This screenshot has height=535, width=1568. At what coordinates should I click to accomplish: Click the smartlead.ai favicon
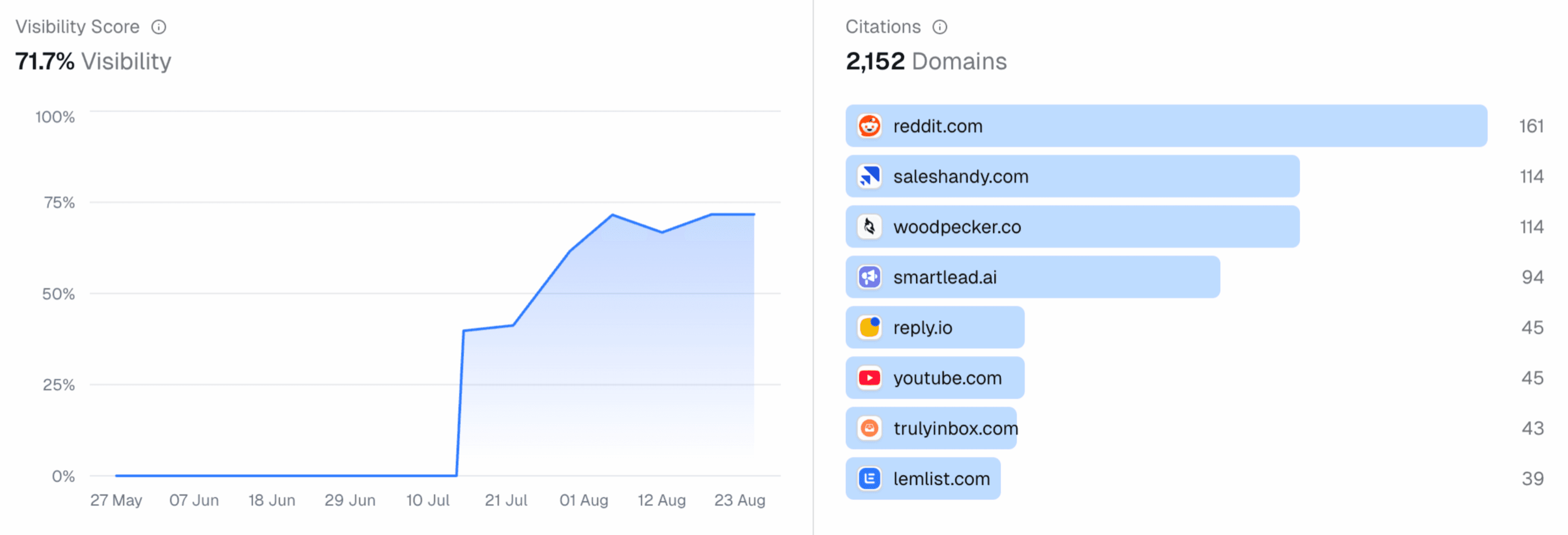click(x=870, y=277)
